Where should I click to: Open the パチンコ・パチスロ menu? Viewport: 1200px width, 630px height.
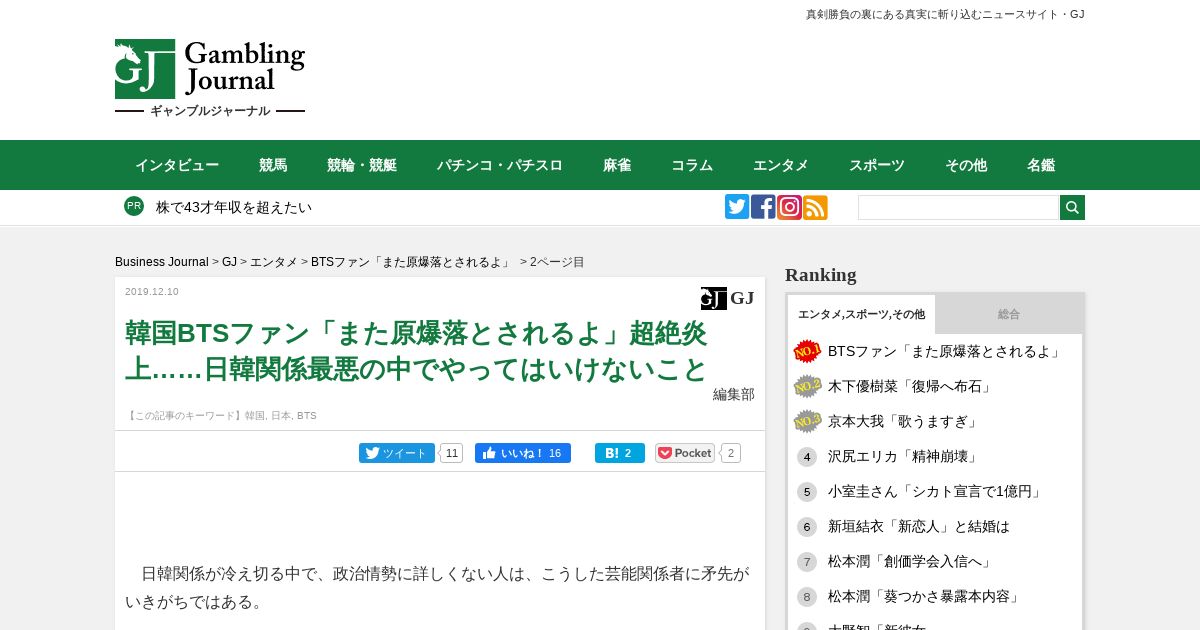[500, 165]
